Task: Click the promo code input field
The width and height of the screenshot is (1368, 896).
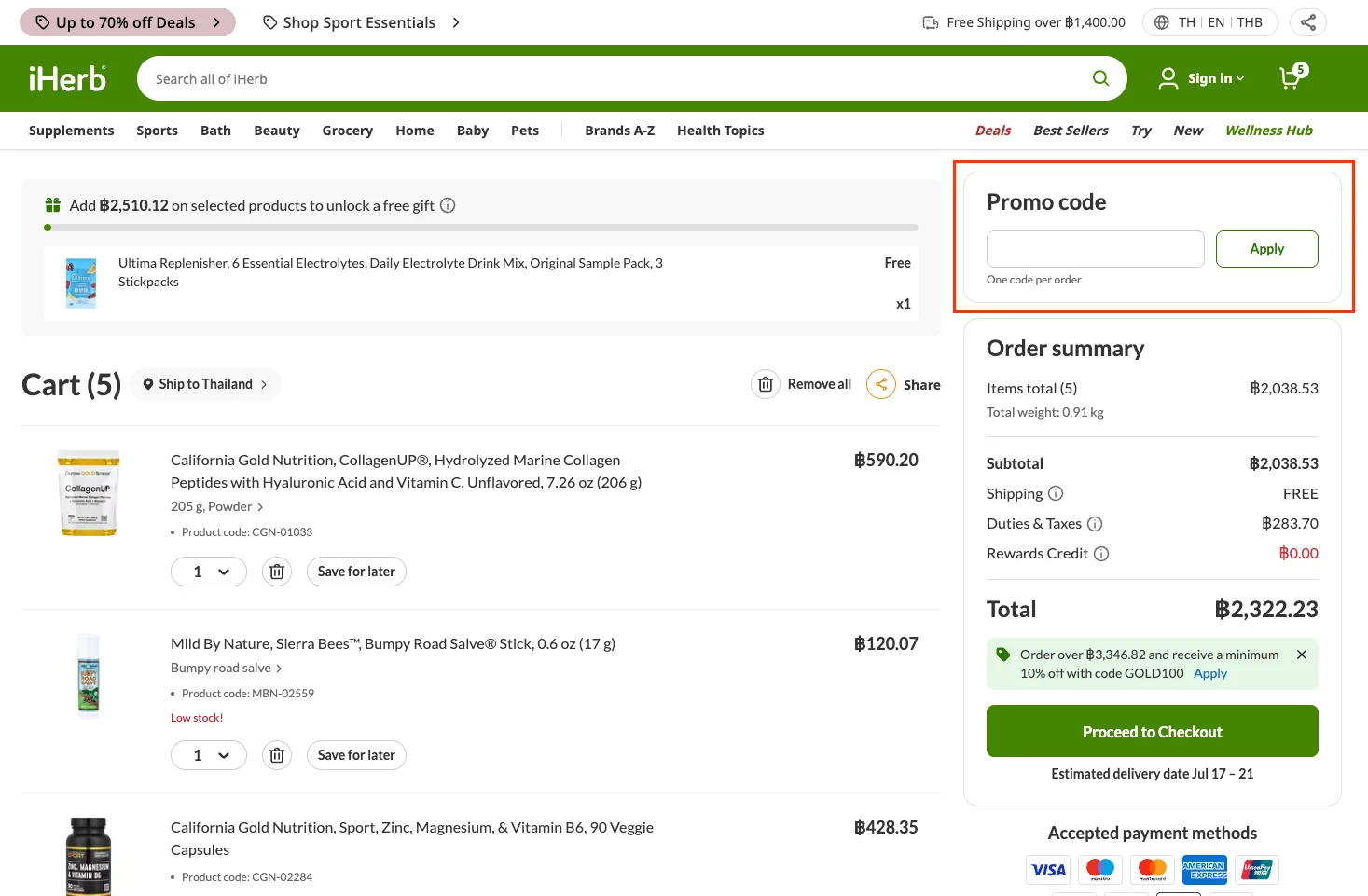Action: pyautogui.click(x=1096, y=249)
